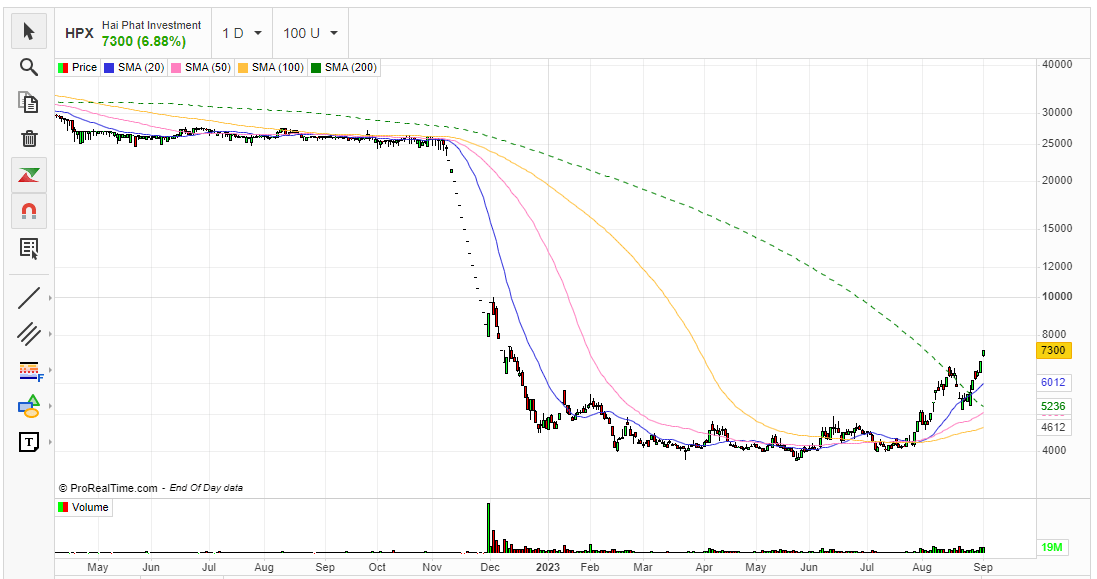1097x579 pixels.
Task: Select the Text label tool
Action: coord(29,442)
